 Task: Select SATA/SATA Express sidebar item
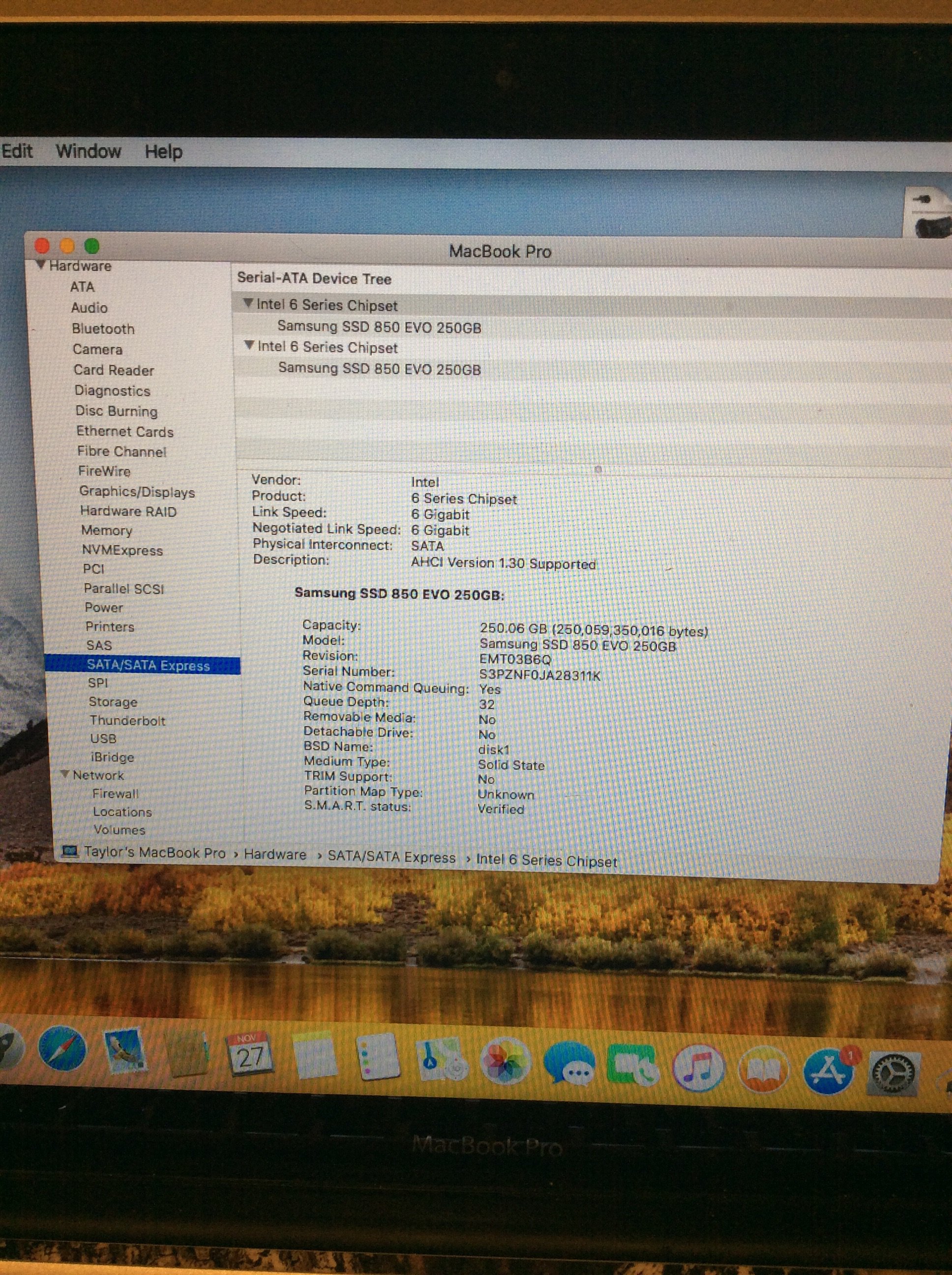click(142, 665)
